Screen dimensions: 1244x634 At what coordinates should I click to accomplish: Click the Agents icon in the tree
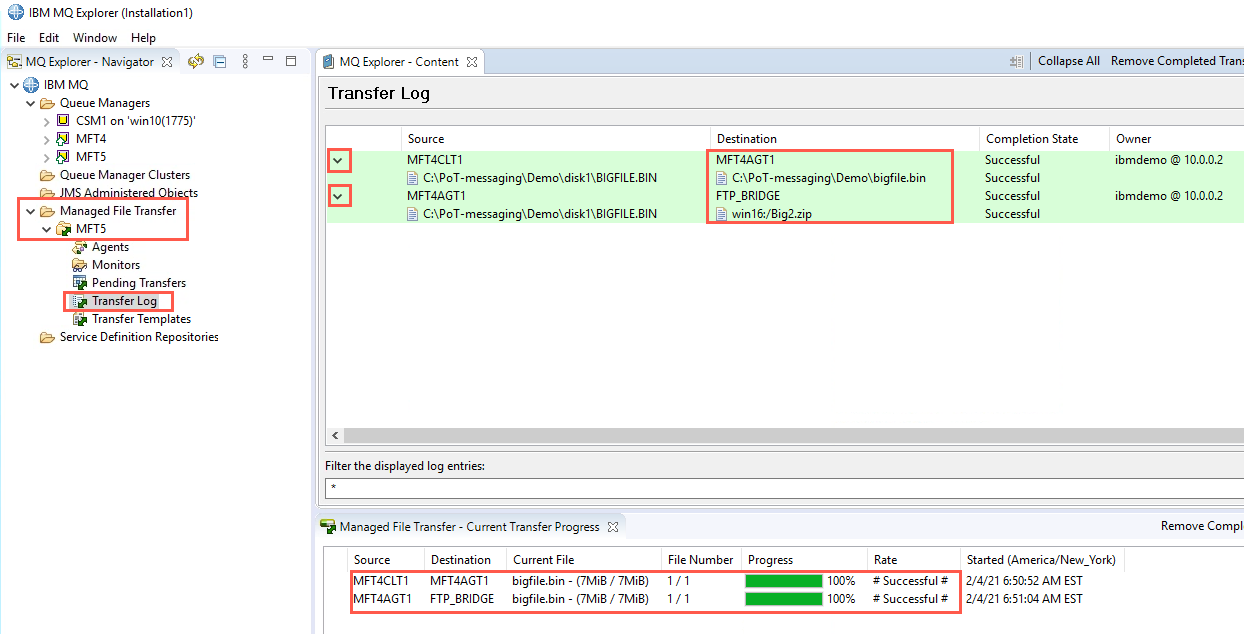80,247
